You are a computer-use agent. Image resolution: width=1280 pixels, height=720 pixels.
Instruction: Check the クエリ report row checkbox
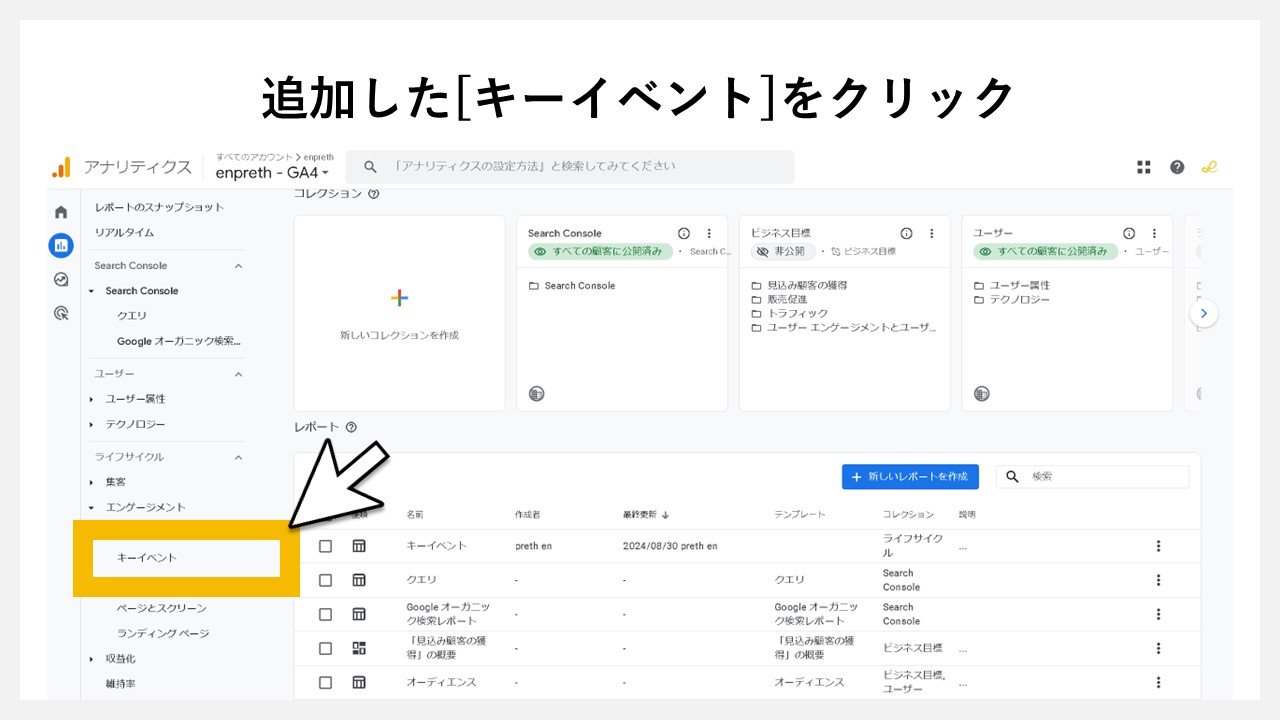[x=325, y=579]
